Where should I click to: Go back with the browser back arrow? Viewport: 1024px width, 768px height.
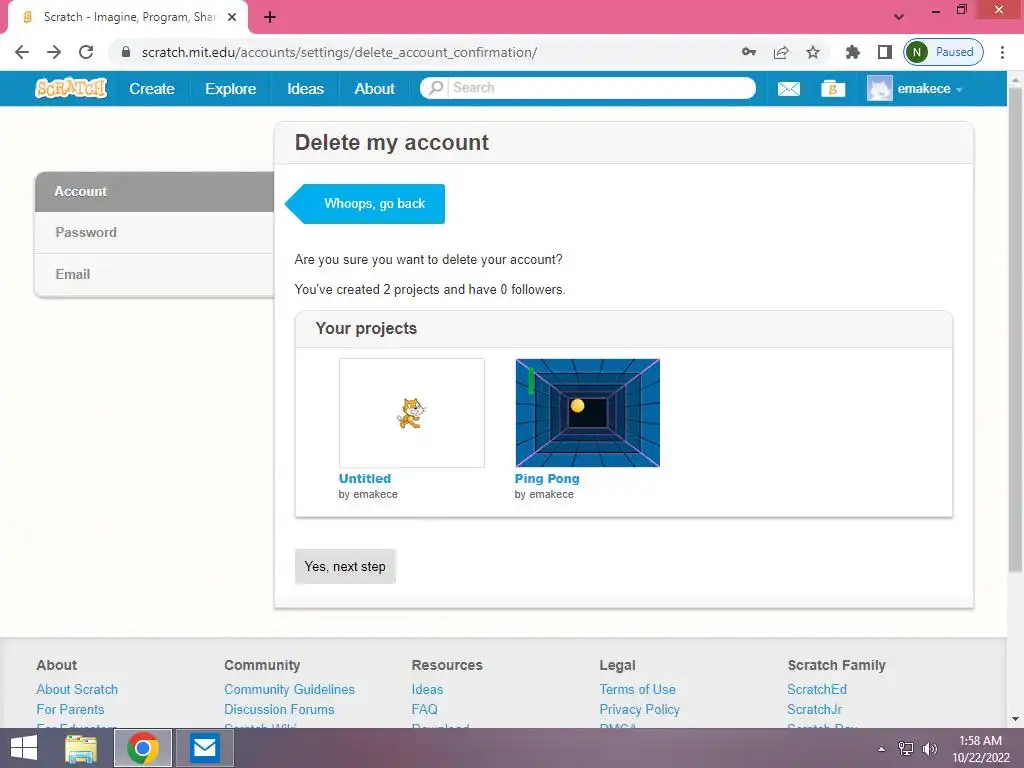tap(22, 52)
